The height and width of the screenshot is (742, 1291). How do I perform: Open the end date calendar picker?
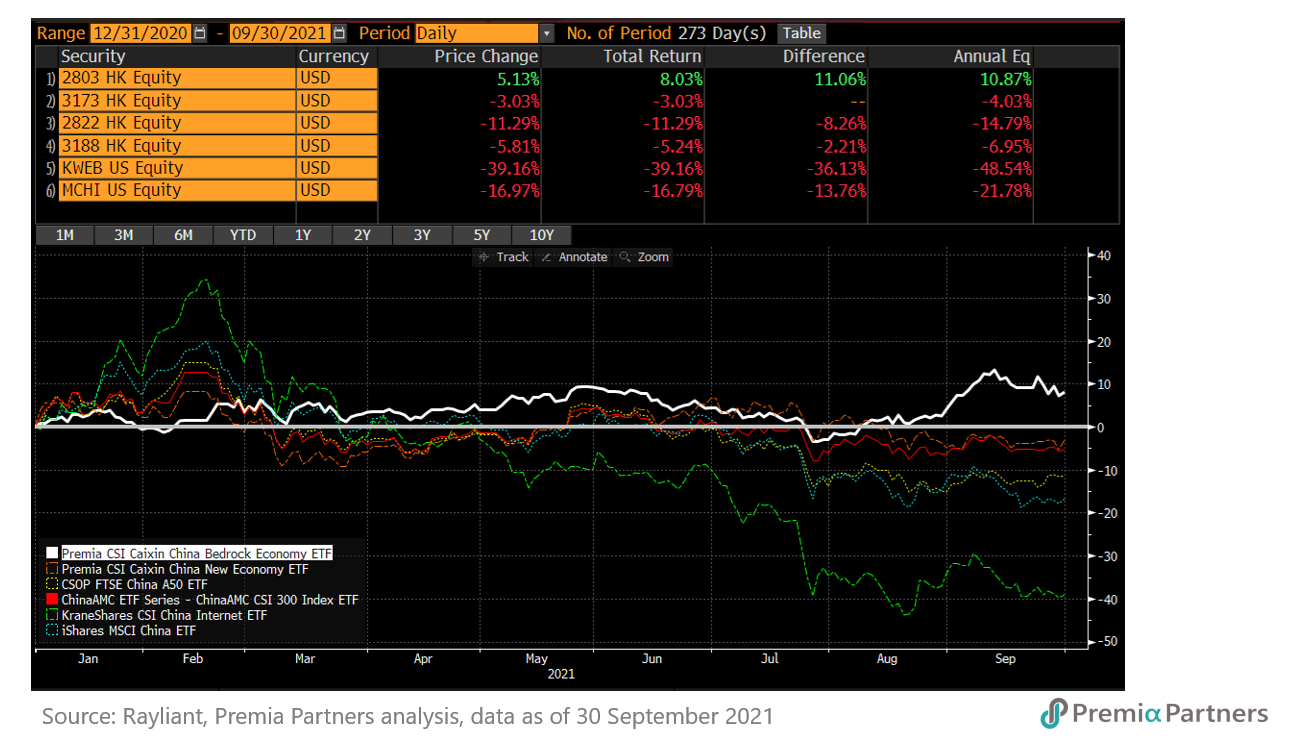click(x=339, y=33)
